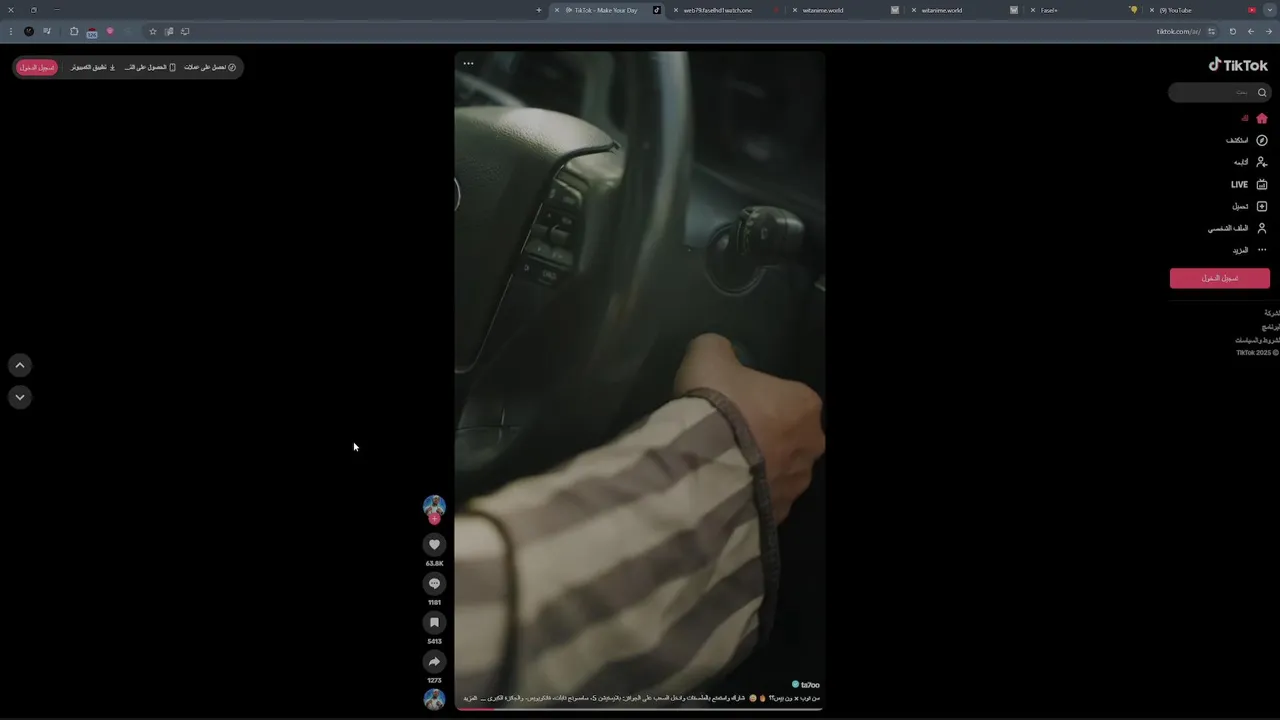Image resolution: width=1280 pixels, height=720 pixels.
Task: Click the extension icon with 126 badge
Action: tap(92, 32)
